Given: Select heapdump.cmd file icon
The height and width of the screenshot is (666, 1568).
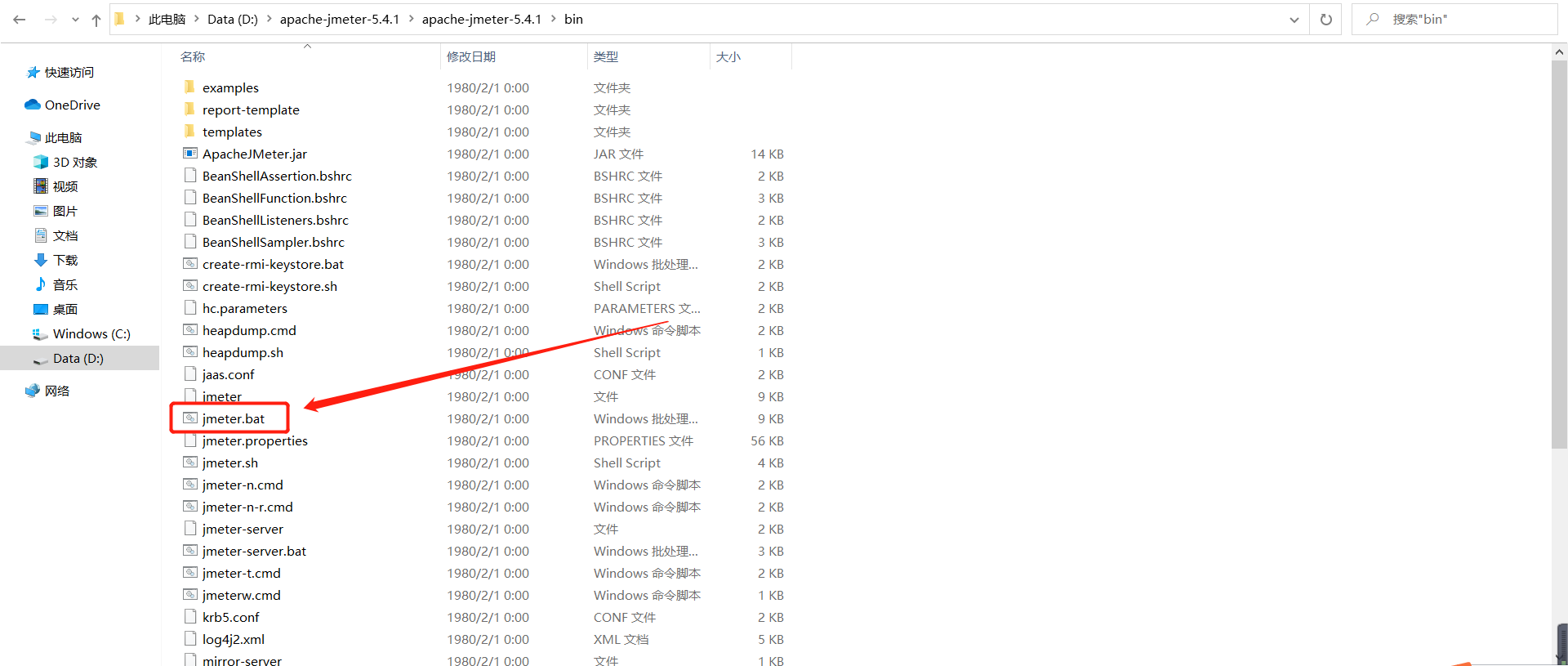Looking at the screenshot, I should 189,329.
